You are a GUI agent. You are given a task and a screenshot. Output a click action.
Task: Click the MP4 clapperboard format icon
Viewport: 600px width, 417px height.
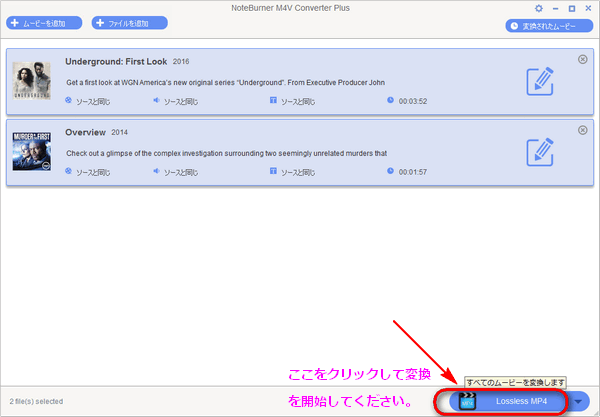pyautogui.click(x=467, y=401)
